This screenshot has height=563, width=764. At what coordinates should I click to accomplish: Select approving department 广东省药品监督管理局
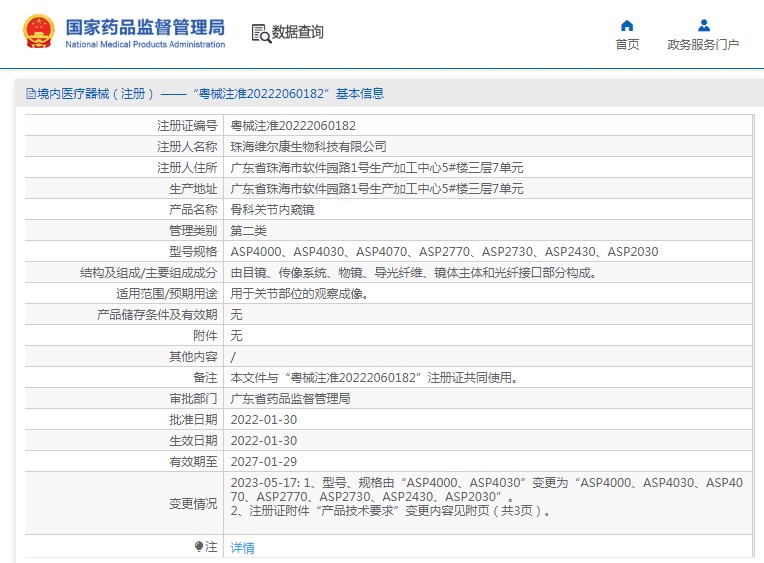coord(290,399)
